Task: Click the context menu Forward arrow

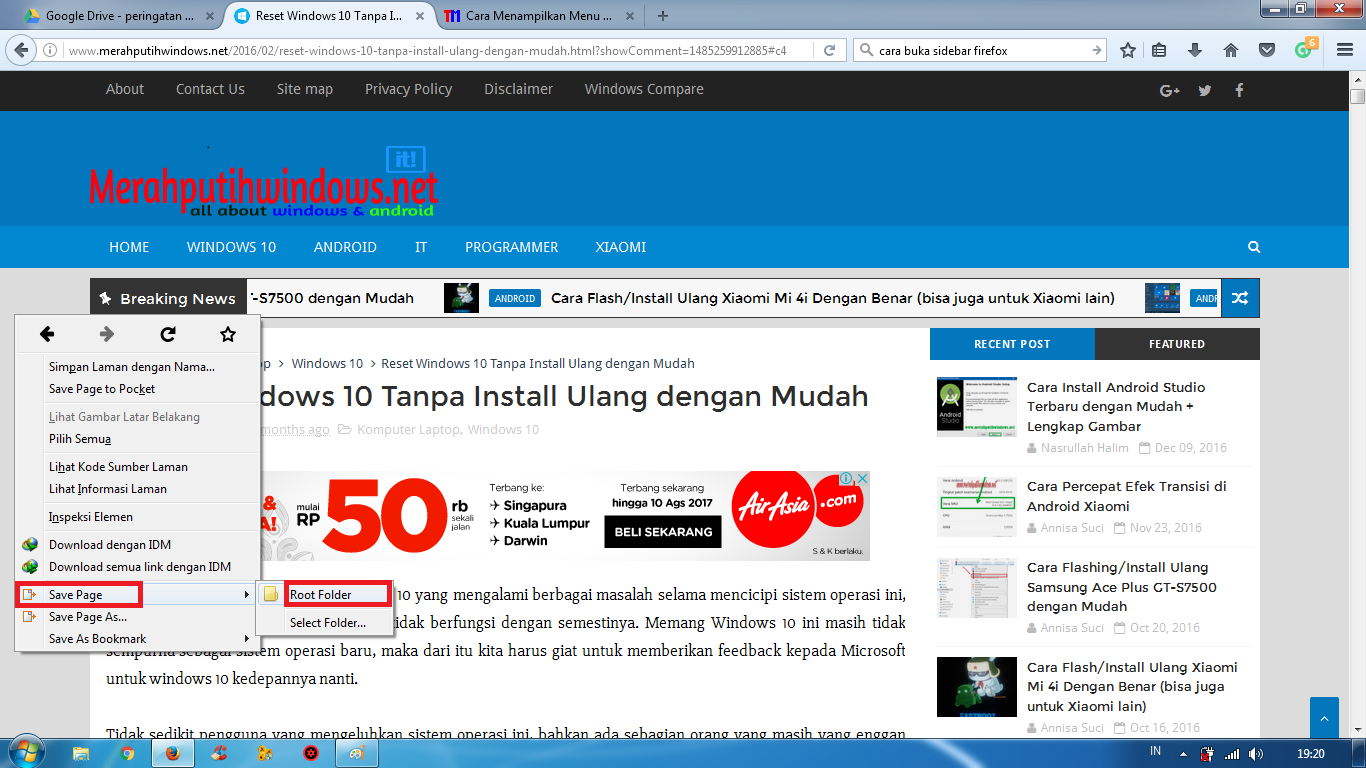Action: pos(107,334)
